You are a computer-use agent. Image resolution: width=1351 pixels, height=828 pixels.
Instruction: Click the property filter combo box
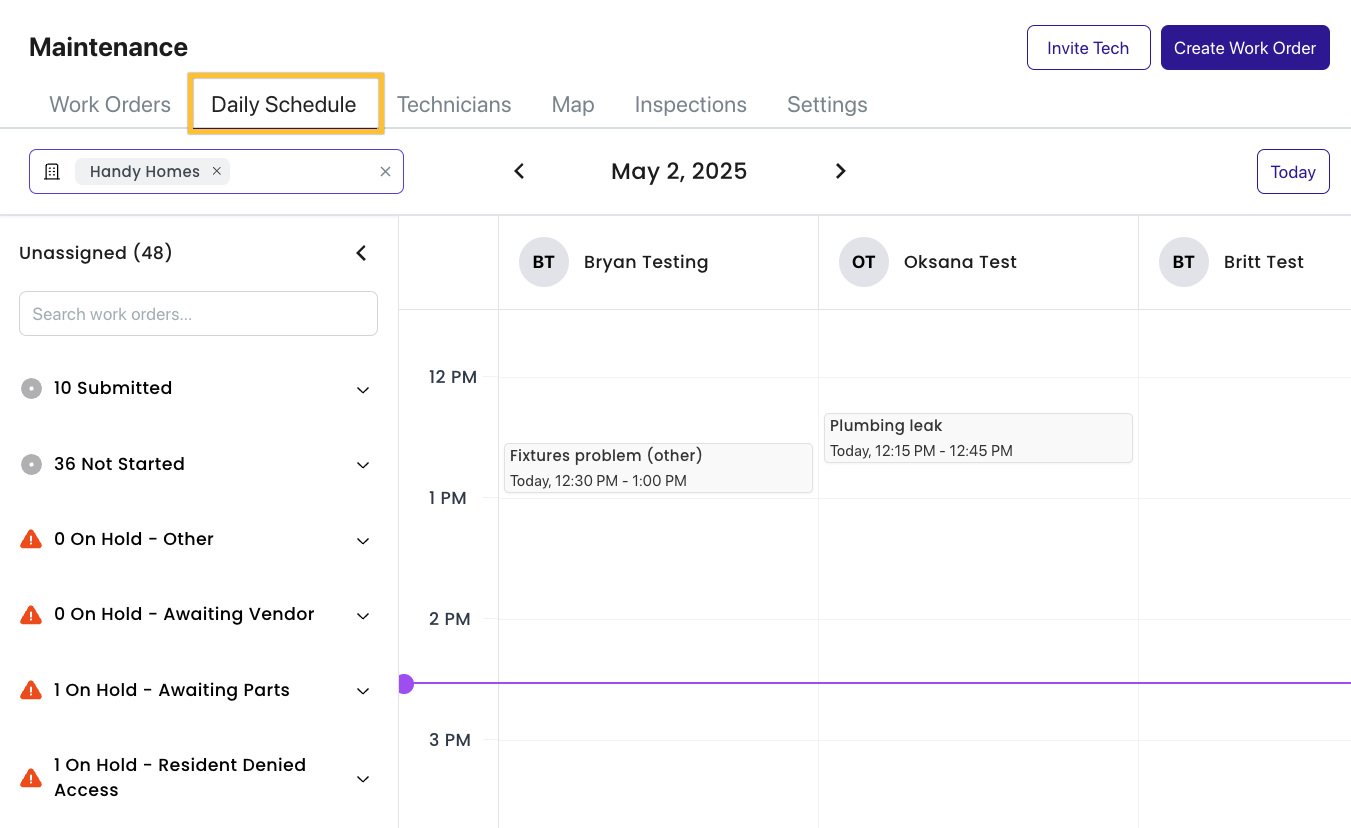click(x=216, y=172)
